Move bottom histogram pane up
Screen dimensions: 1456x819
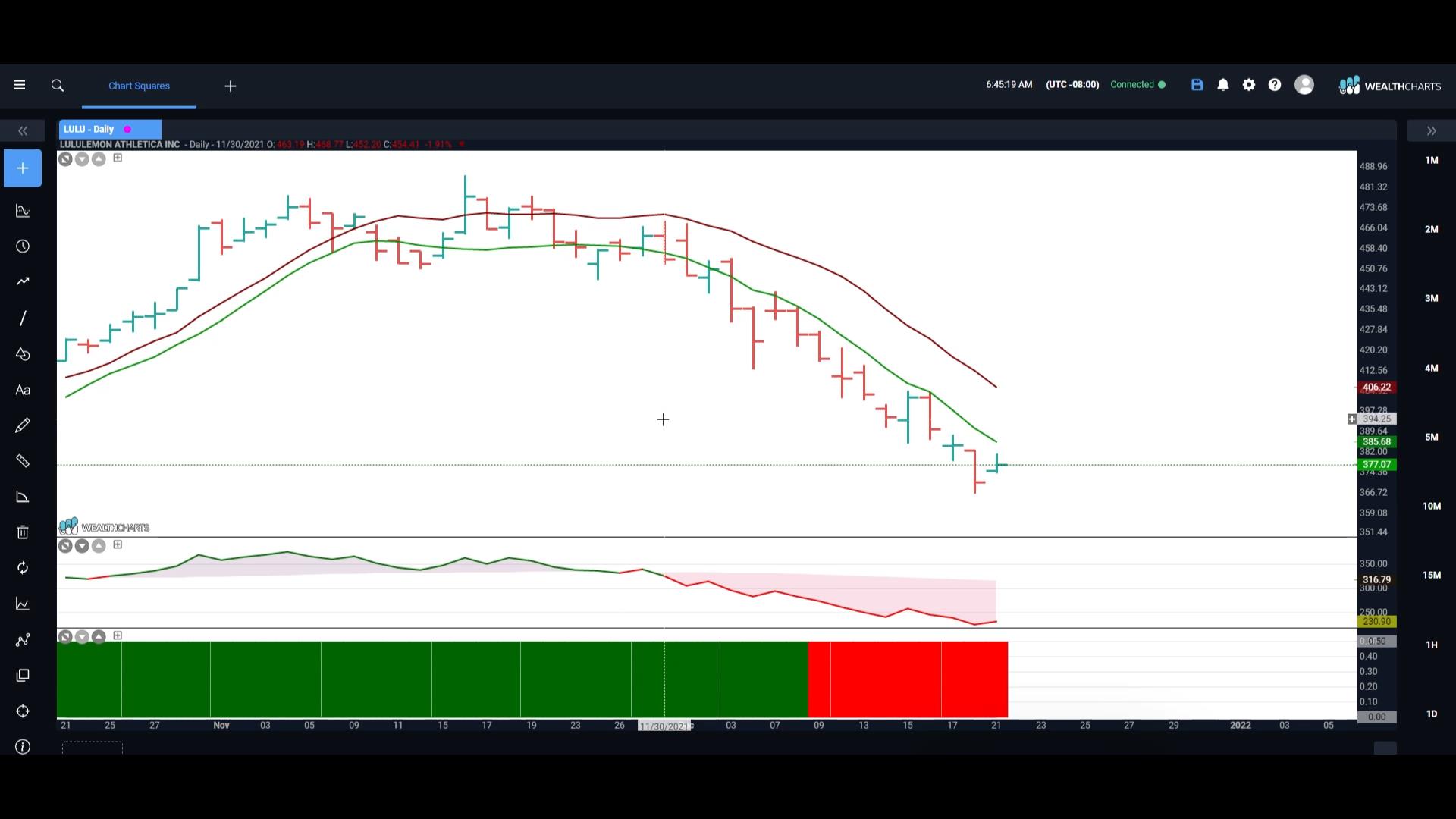[99, 637]
